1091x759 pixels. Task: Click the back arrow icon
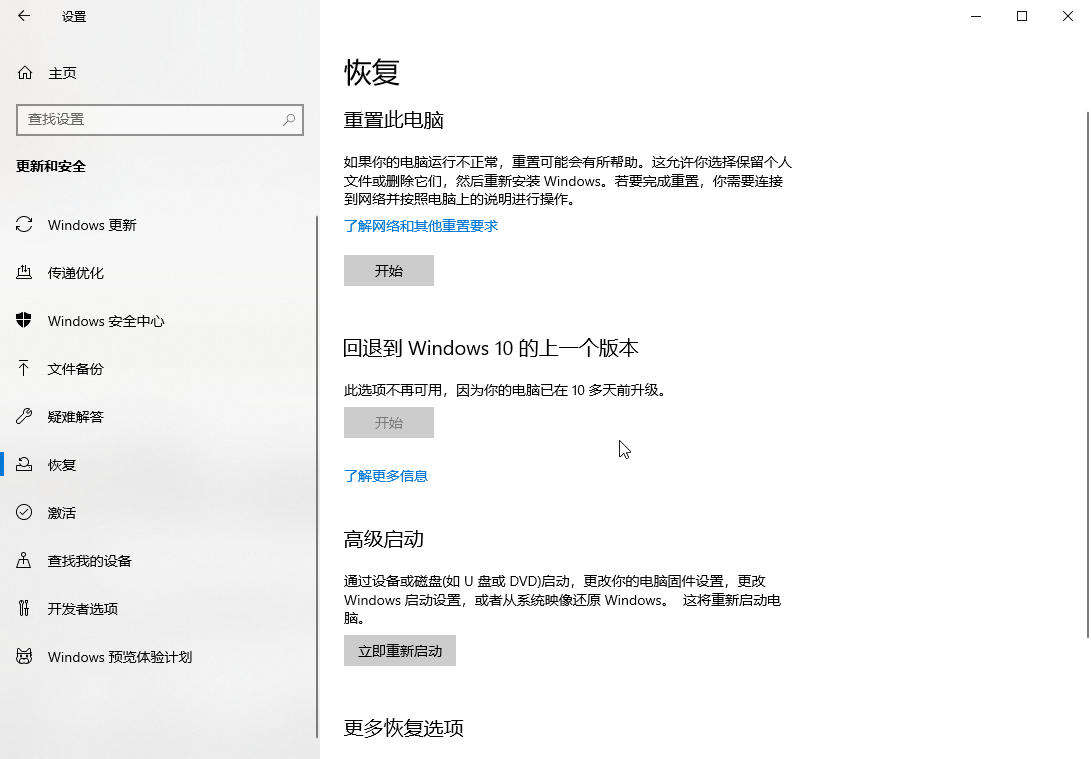point(24,16)
